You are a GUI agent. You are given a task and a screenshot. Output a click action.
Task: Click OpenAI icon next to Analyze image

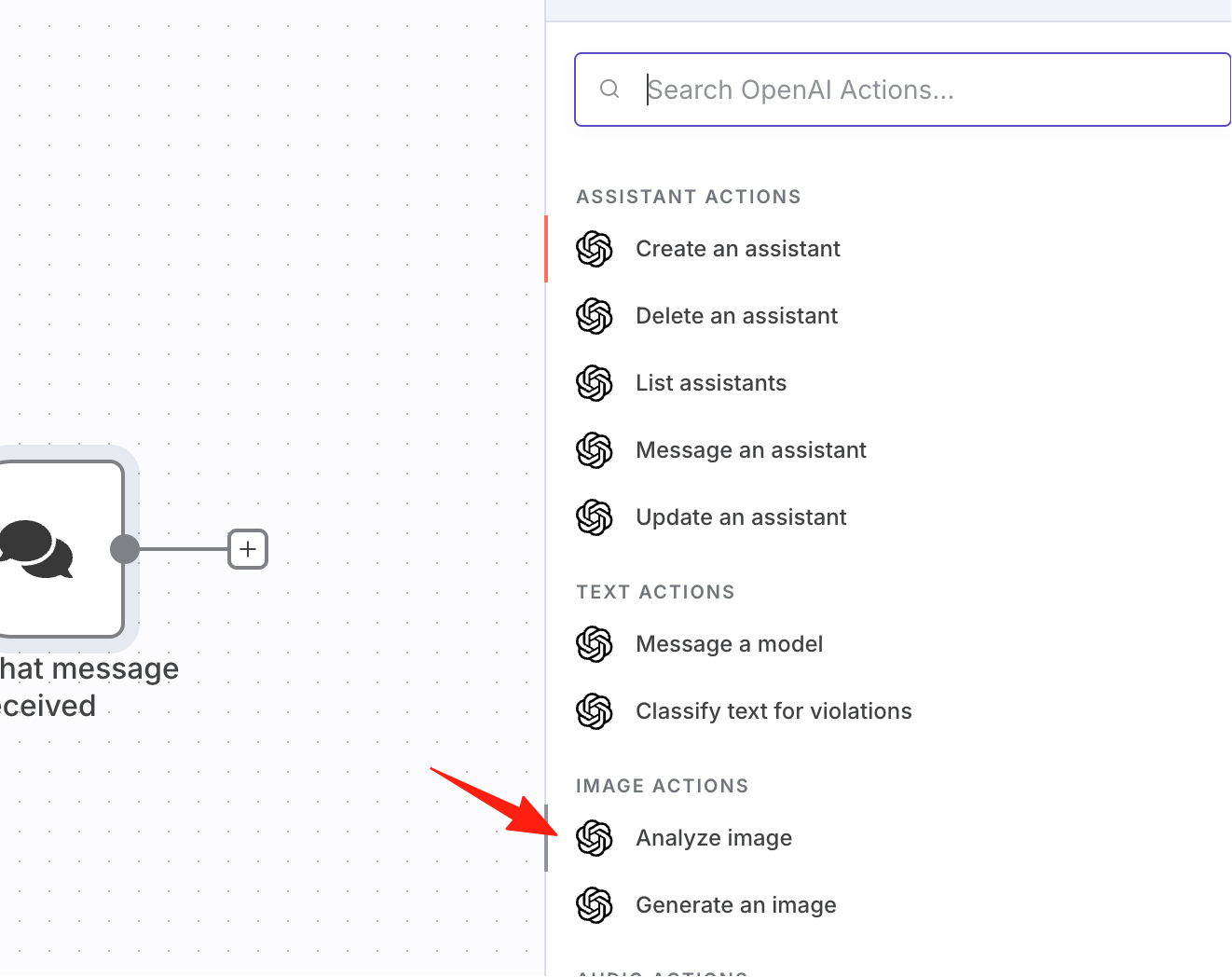tap(595, 838)
